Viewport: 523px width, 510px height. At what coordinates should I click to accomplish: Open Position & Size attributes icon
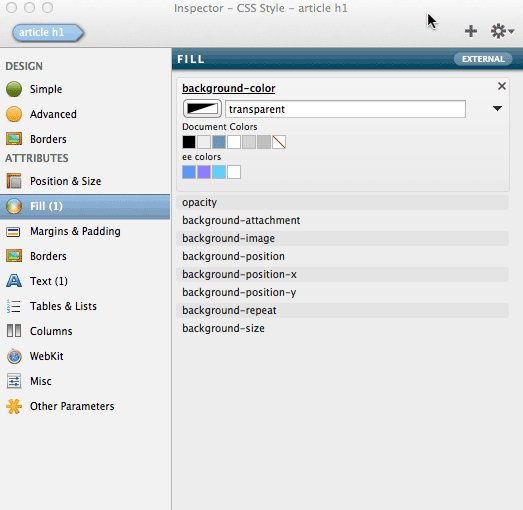[x=14, y=181]
